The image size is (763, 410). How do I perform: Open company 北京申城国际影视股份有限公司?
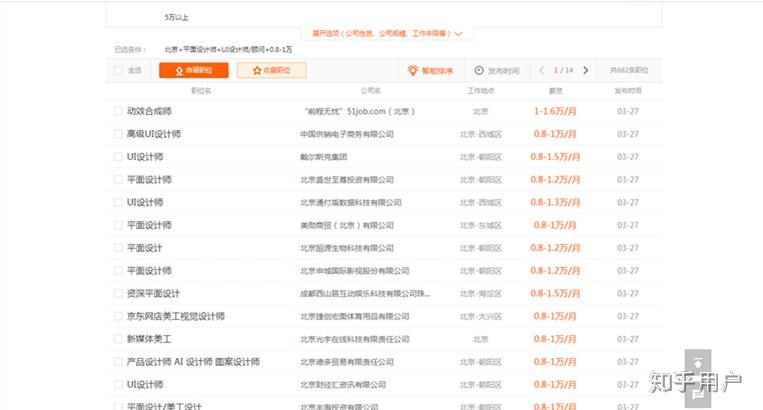point(355,271)
